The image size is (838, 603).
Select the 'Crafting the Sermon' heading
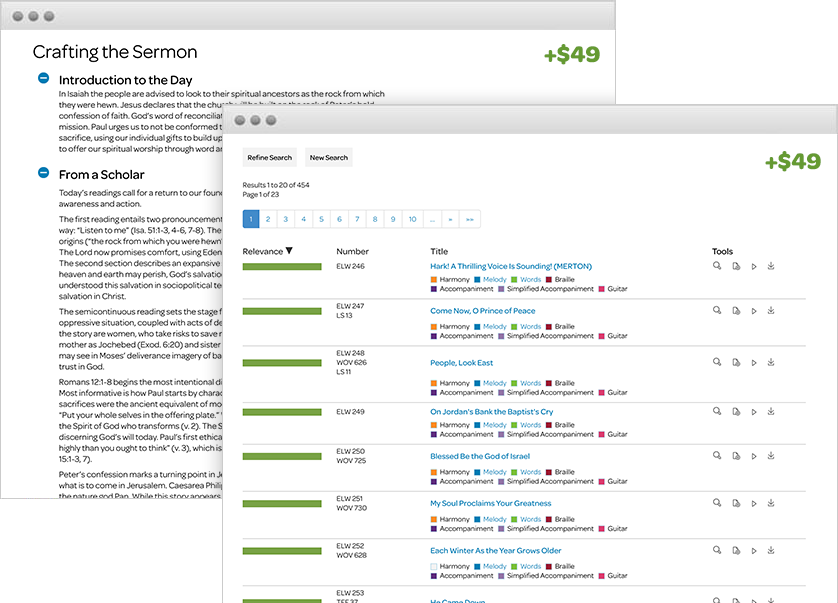click(115, 52)
